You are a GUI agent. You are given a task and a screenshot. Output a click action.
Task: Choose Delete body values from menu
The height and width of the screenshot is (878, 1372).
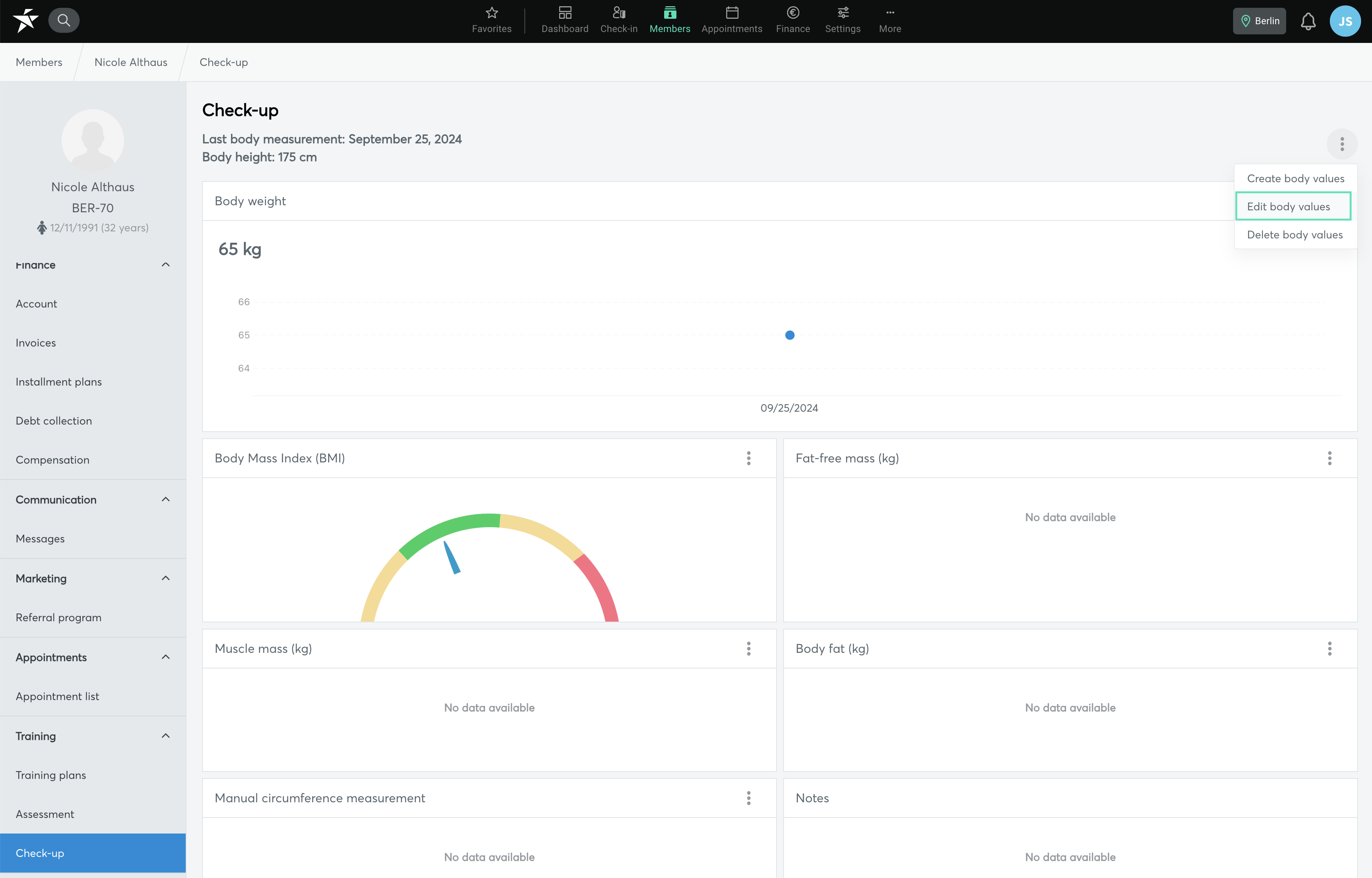[1295, 234]
